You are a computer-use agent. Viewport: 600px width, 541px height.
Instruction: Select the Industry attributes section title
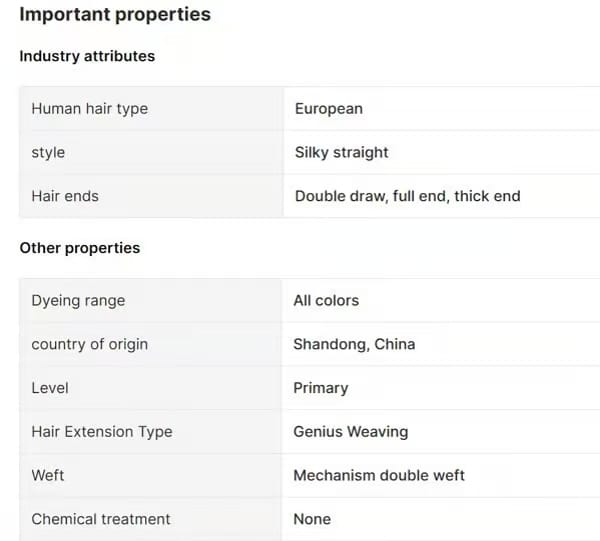click(x=87, y=57)
